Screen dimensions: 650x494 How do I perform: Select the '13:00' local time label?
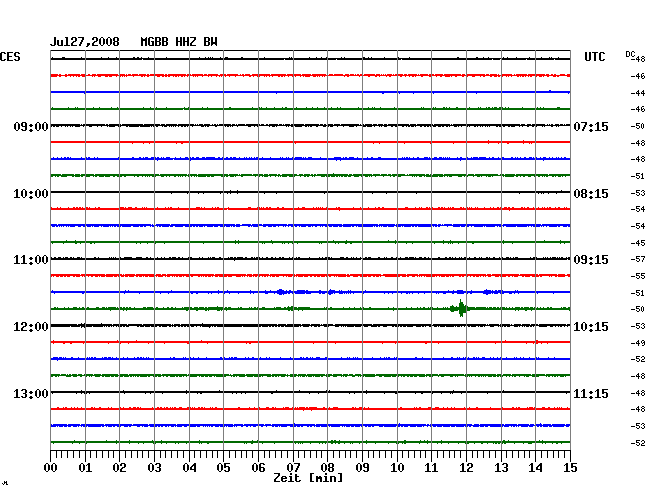coord(31,393)
